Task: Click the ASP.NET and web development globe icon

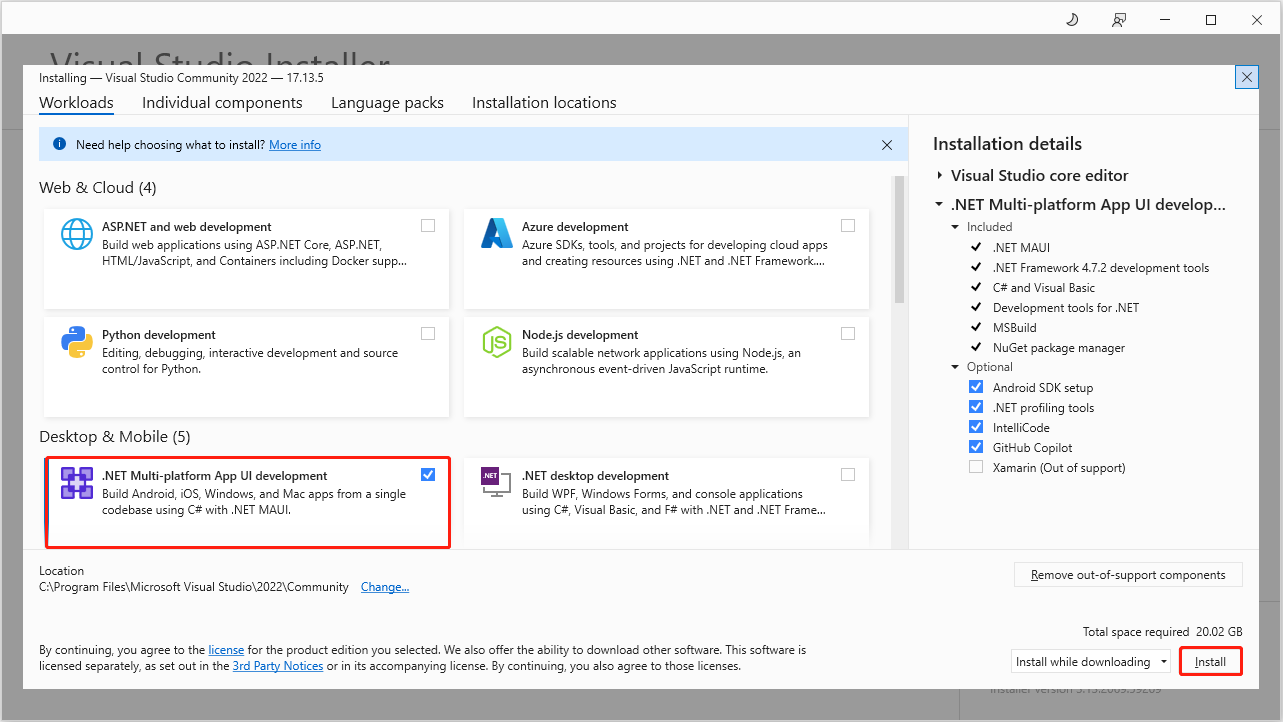Action: [77, 235]
